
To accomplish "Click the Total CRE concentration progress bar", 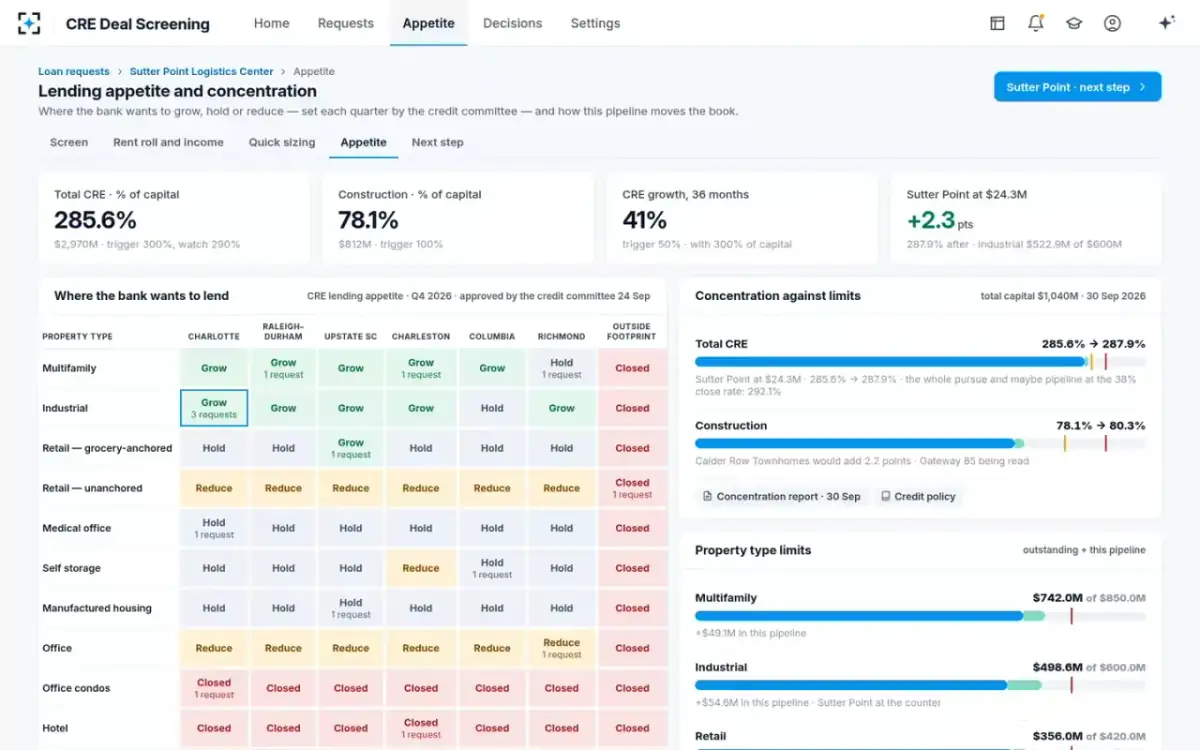I will 920,362.
